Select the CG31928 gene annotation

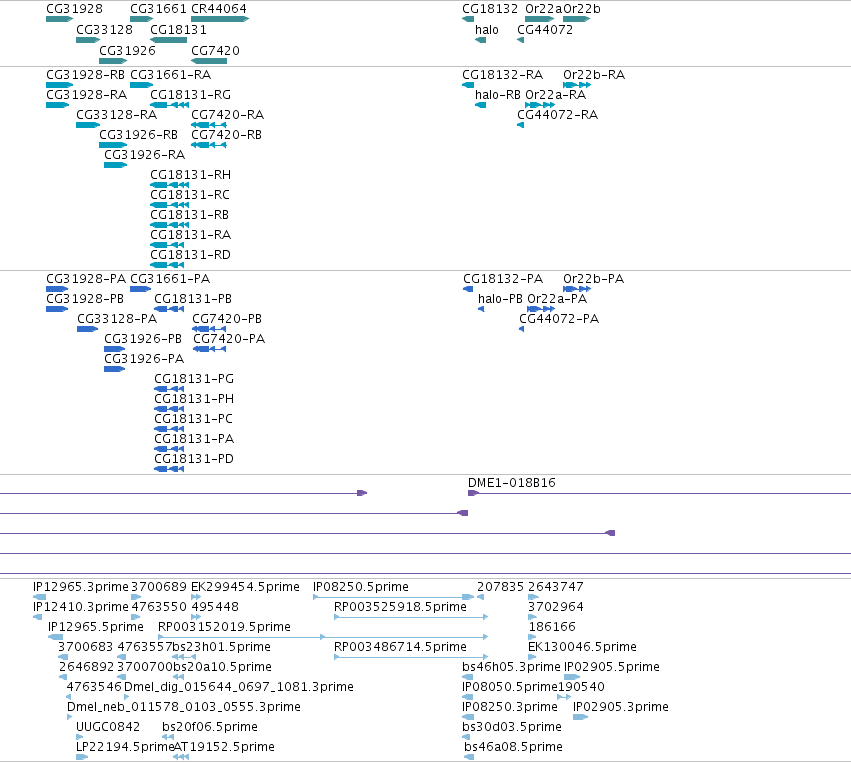point(59,19)
